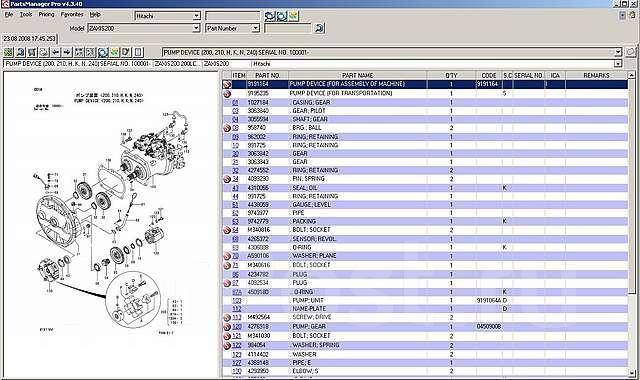The width and height of the screenshot is (640, 380).
Task: Click item link 03 for GEAR; PILOT
Action: coord(235,111)
